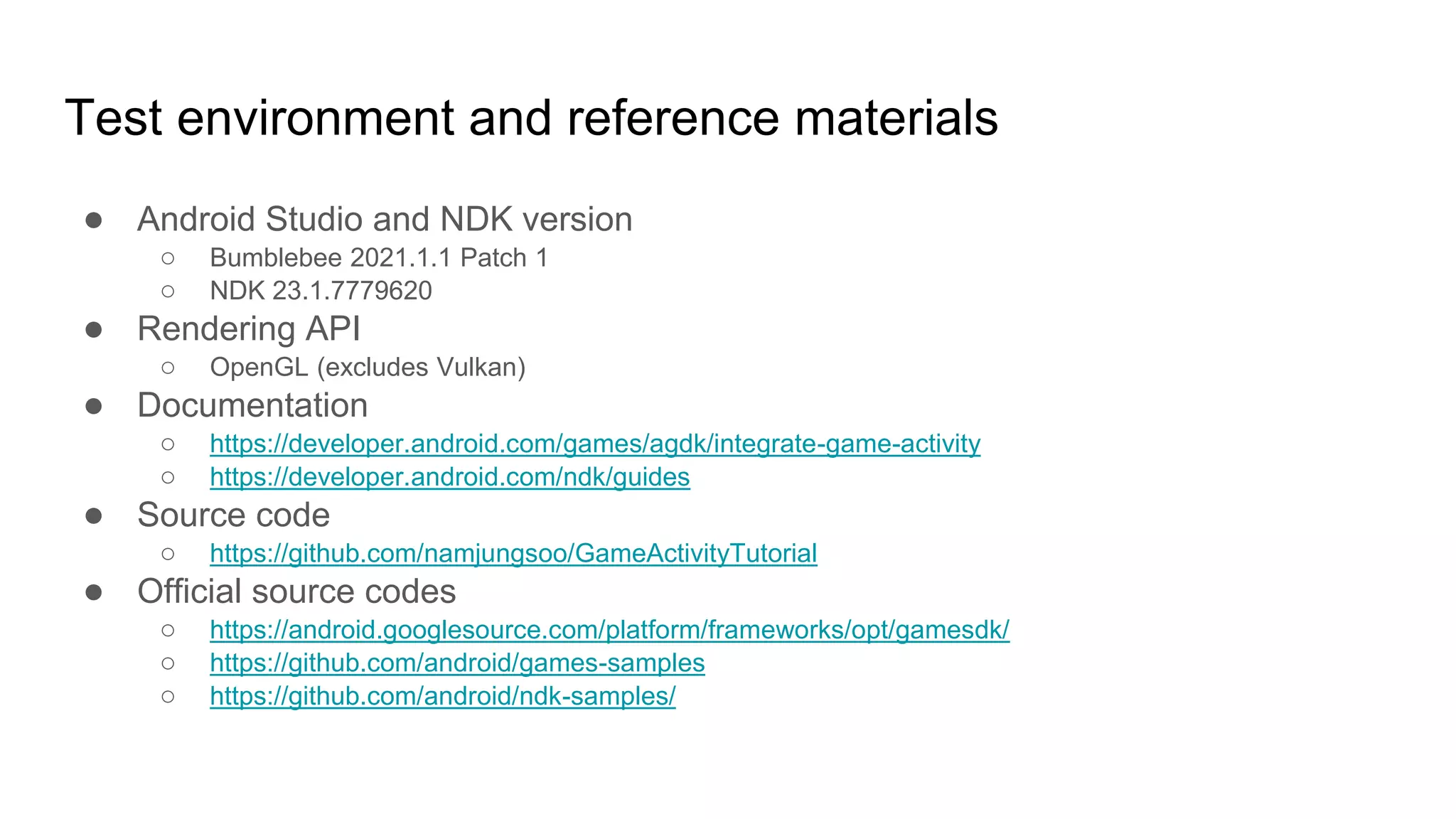Click the hollow bullet beside 'NDK 23.1.7779620'

pyautogui.click(x=168, y=291)
